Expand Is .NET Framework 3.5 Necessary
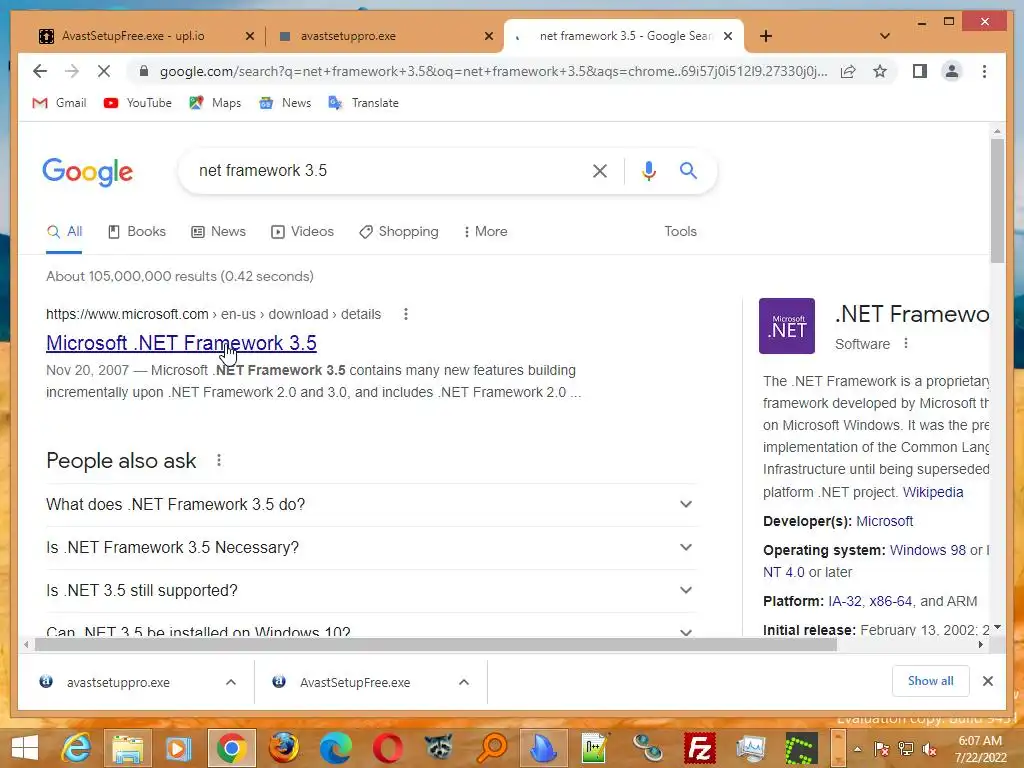 (x=371, y=547)
